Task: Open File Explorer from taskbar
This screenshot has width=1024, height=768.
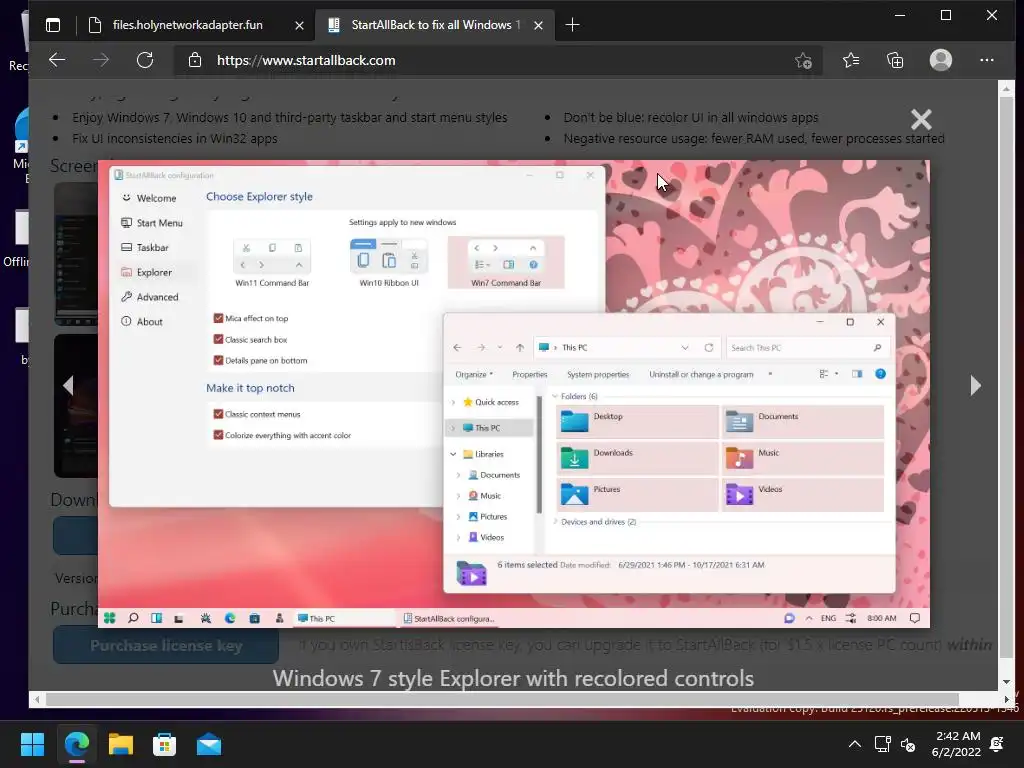Action: [x=121, y=744]
